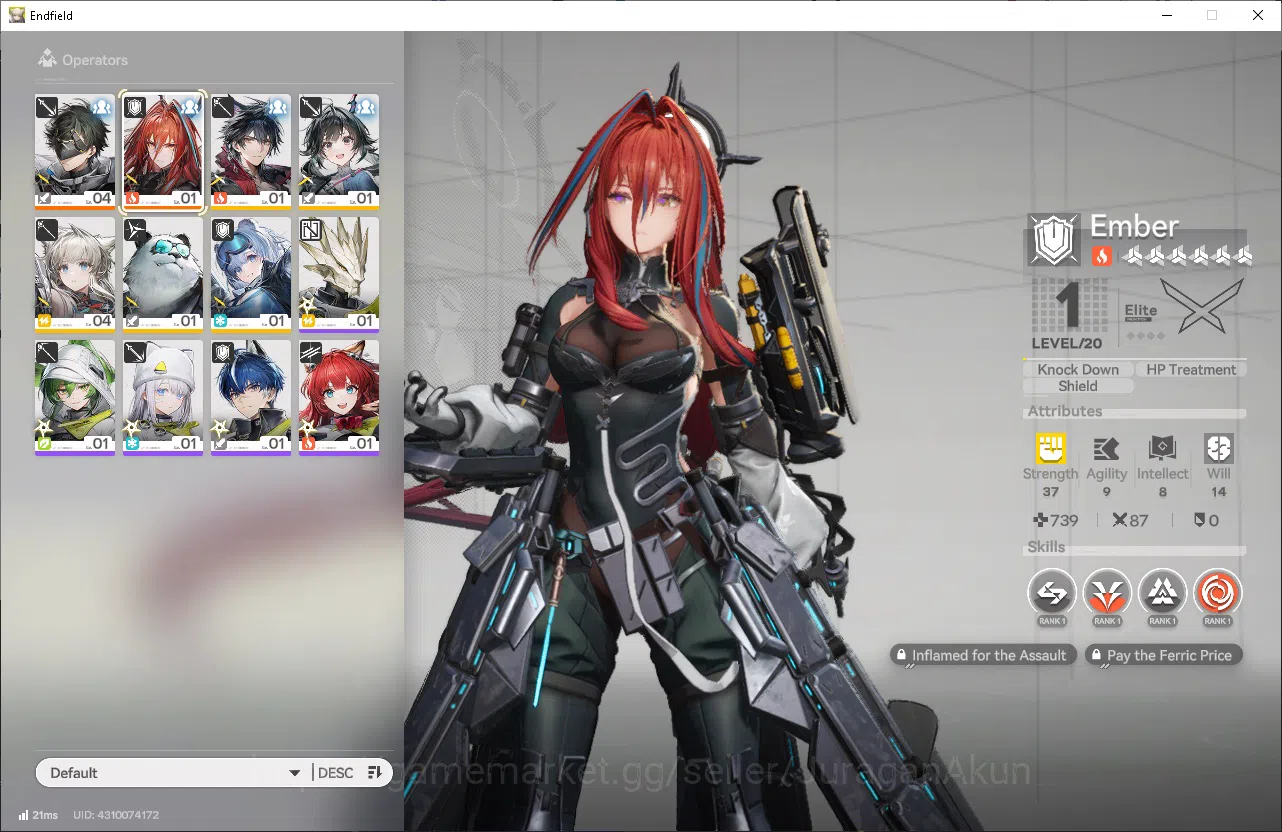Select the panda with sunglasses operator card
Image resolution: width=1282 pixels, height=832 pixels.
coord(163,275)
